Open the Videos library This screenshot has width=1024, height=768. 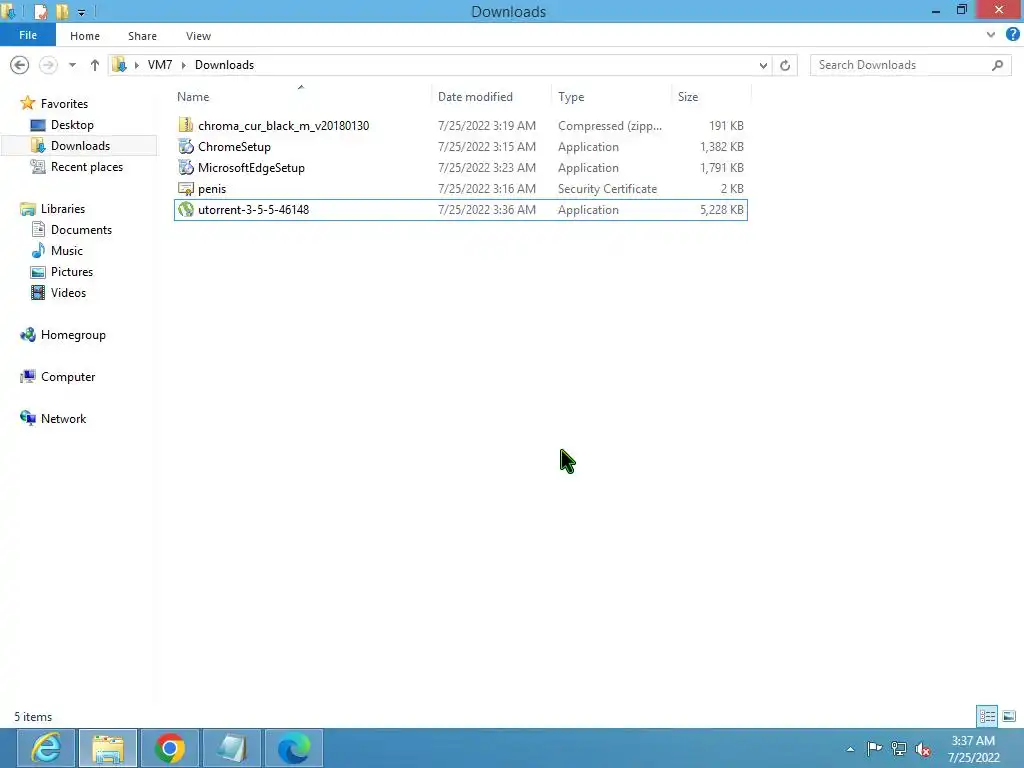coord(68,293)
